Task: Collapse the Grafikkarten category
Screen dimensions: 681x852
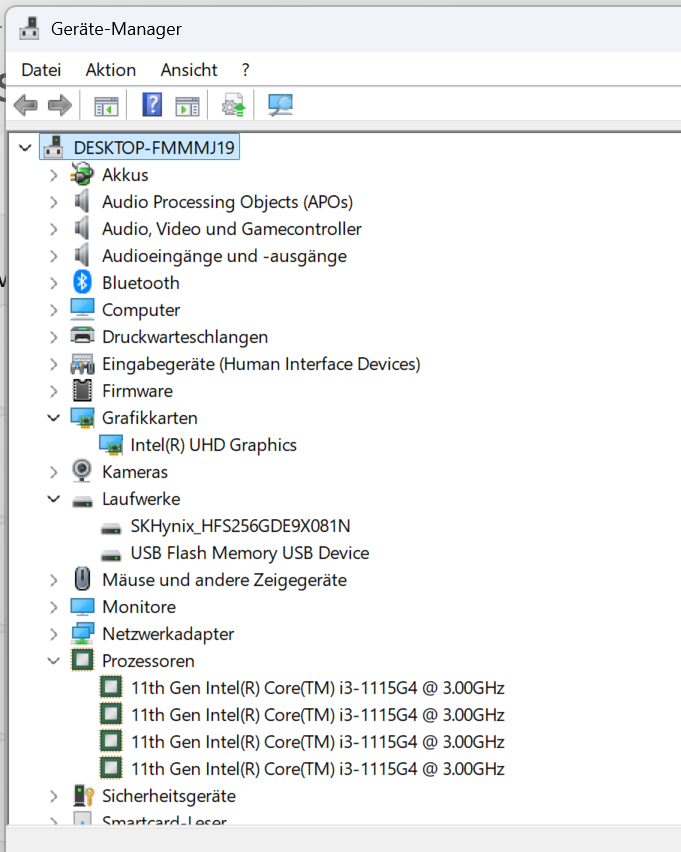Action: [x=54, y=418]
